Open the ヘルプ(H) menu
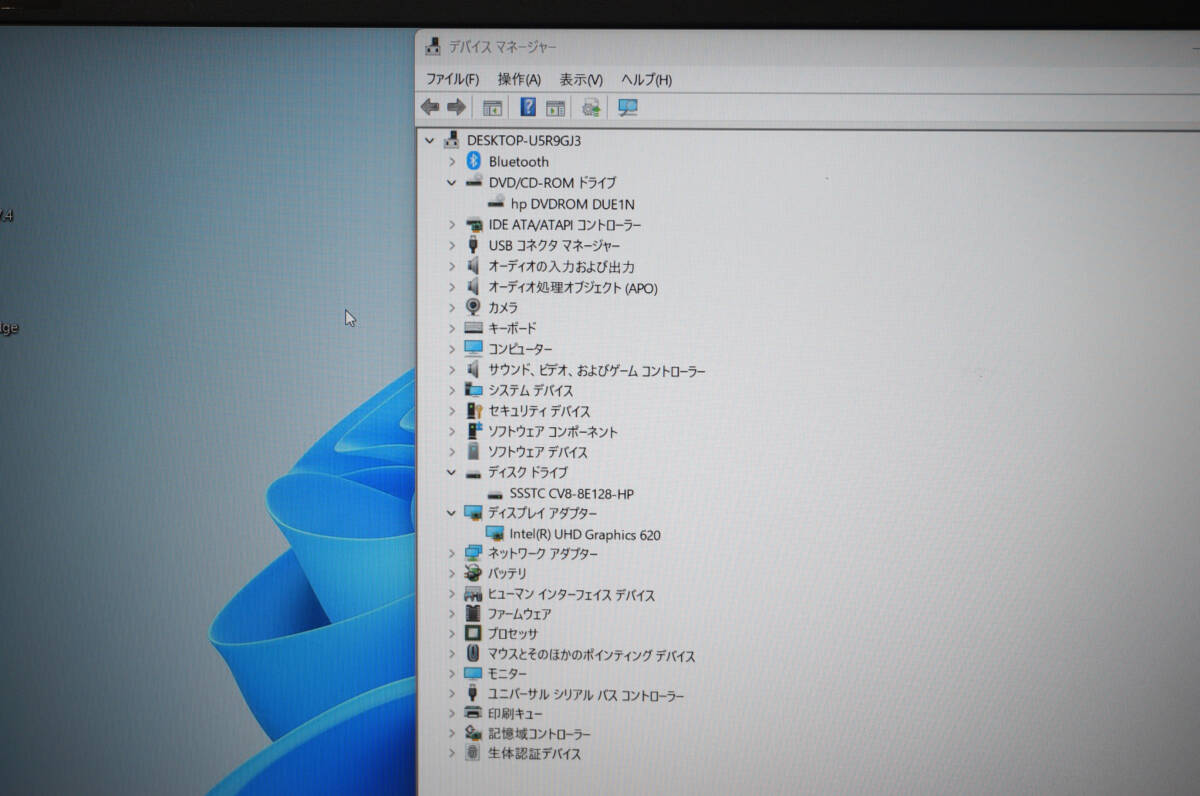The width and height of the screenshot is (1200, 796). 646,79
